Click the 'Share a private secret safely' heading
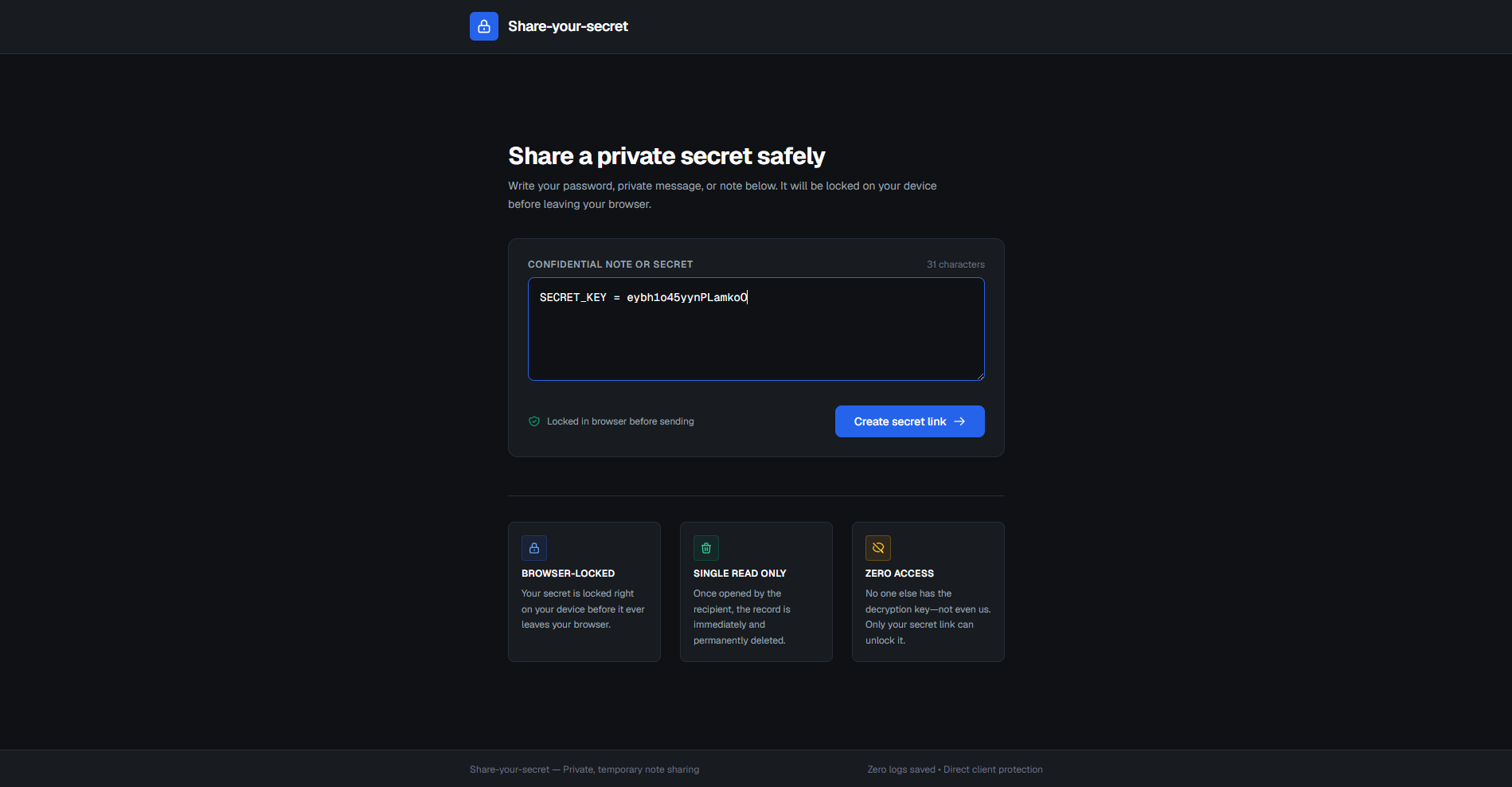Screen dimensions: 1512x787 point(666,156)
